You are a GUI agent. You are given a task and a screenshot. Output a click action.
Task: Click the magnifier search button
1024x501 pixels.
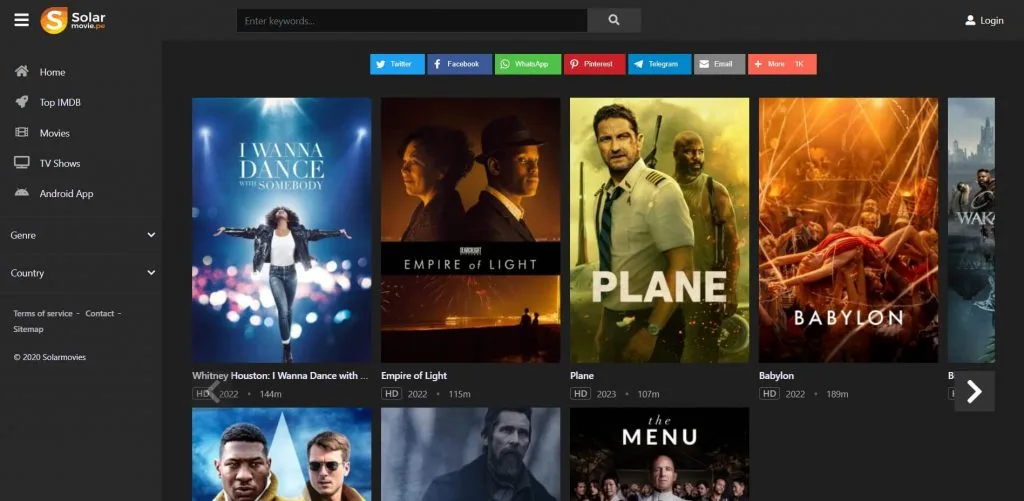tap(614, 20)
